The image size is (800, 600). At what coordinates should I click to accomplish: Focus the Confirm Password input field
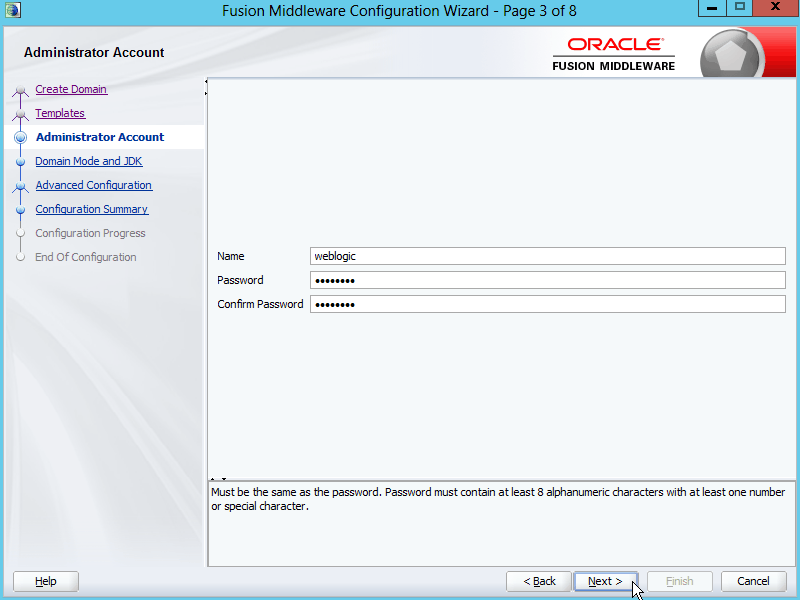tap(547, 304)
